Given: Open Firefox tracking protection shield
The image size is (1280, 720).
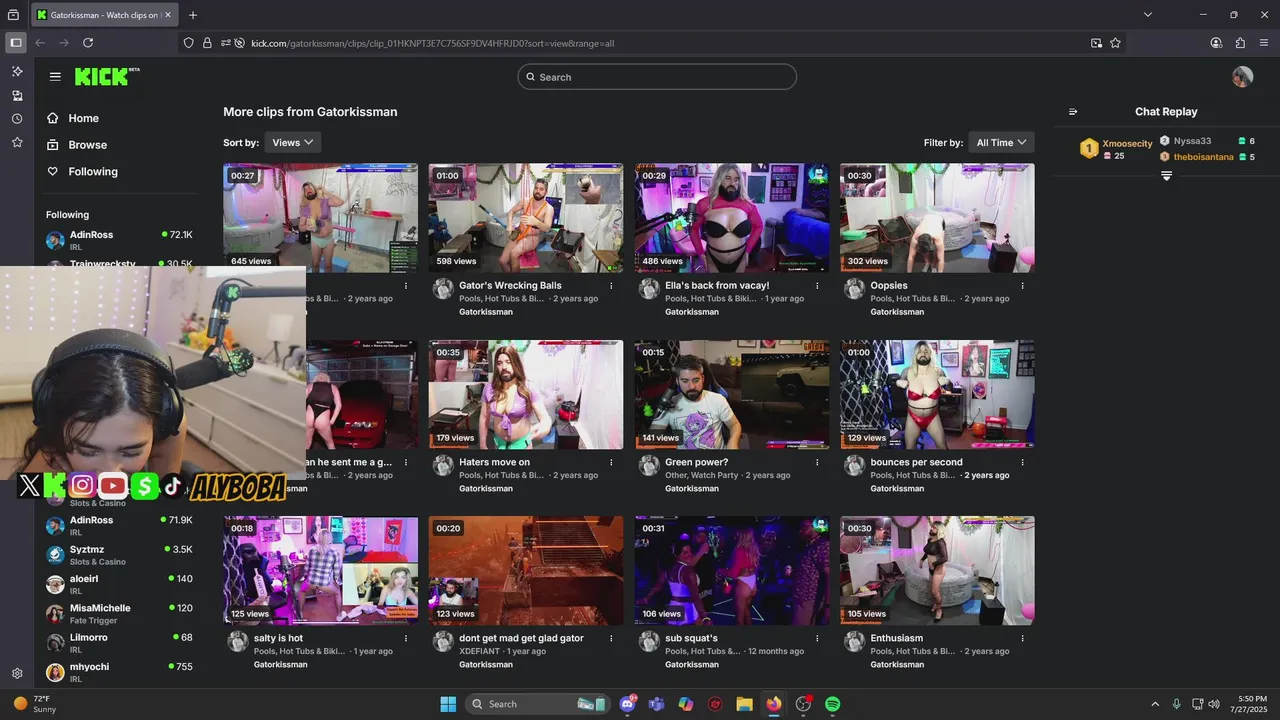Looking at the screenshot, I should tap(188, 43).
